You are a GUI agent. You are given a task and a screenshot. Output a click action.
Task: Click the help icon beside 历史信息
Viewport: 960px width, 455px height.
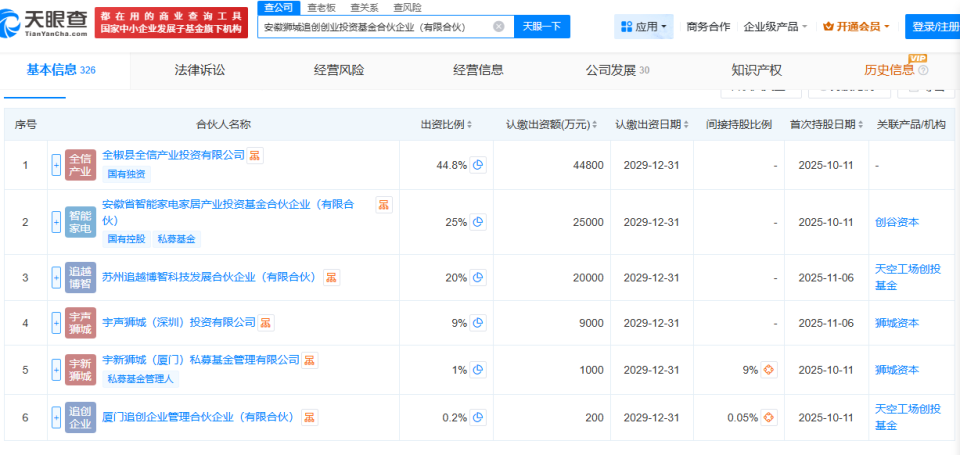click(923, 70)
